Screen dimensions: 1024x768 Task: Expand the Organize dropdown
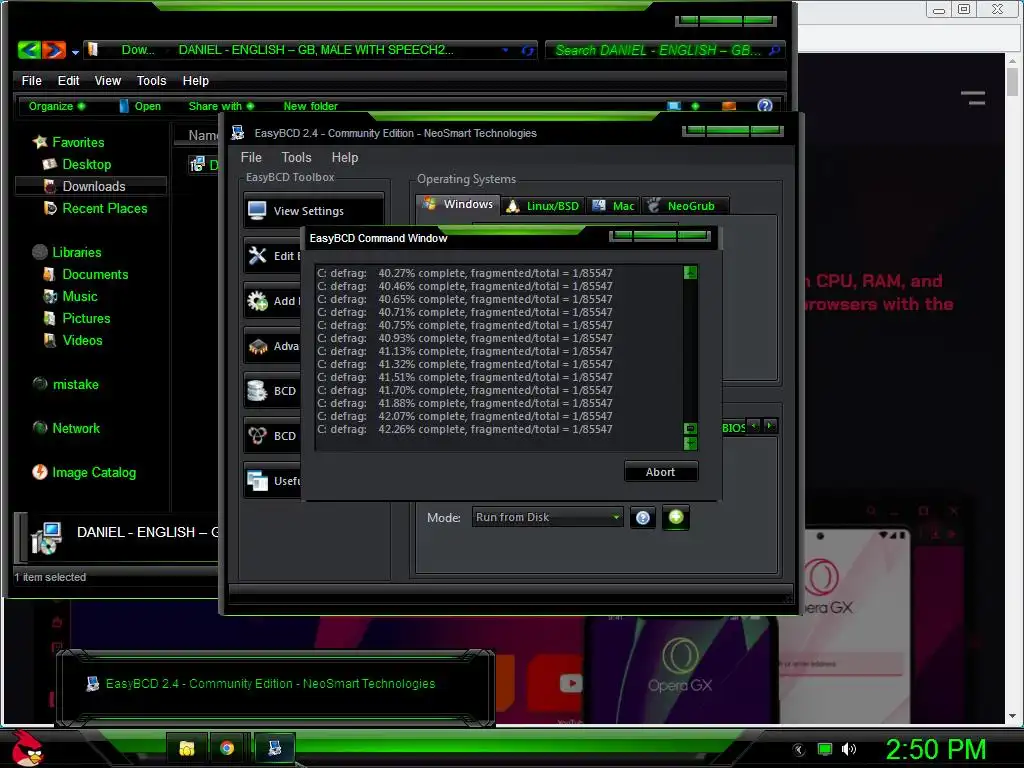tap(57, 106)
